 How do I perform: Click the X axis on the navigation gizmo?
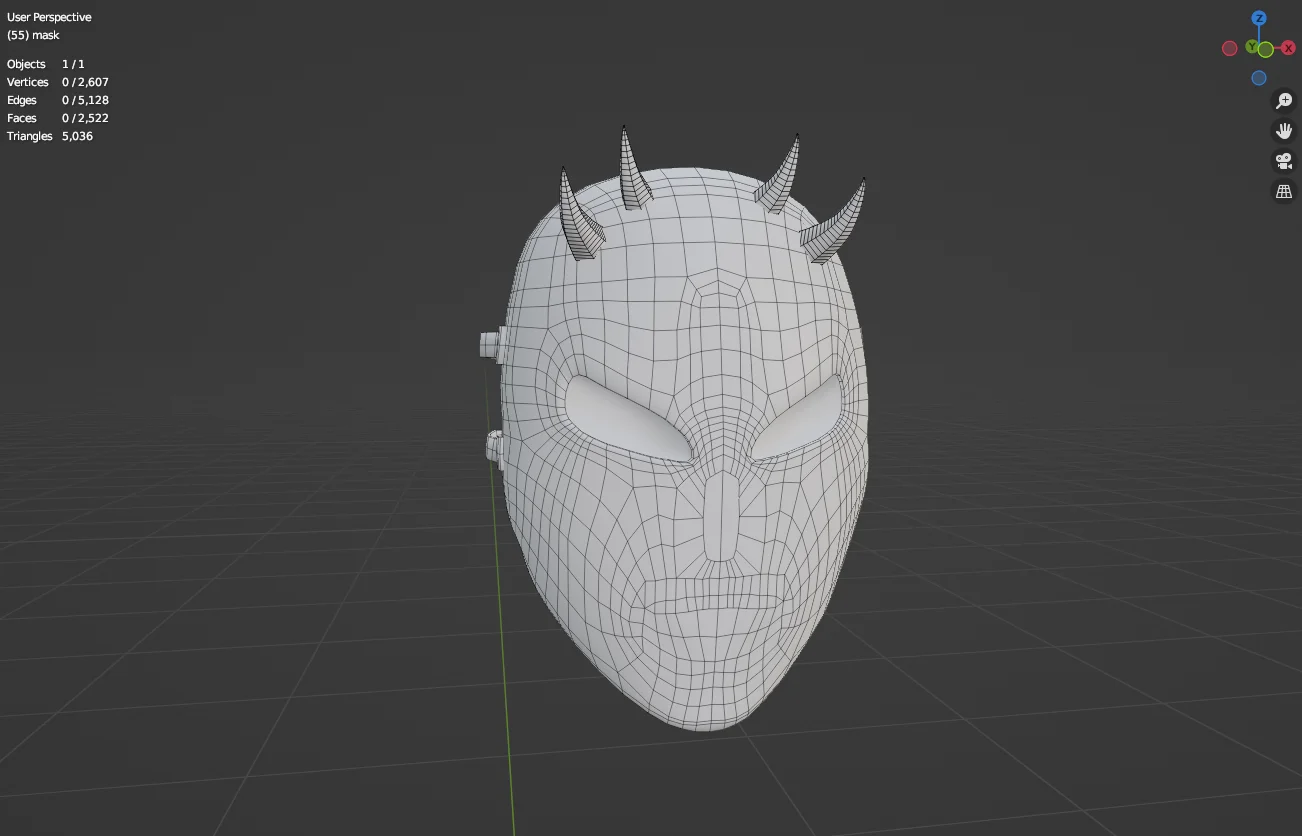click(x=1288, y=47)
